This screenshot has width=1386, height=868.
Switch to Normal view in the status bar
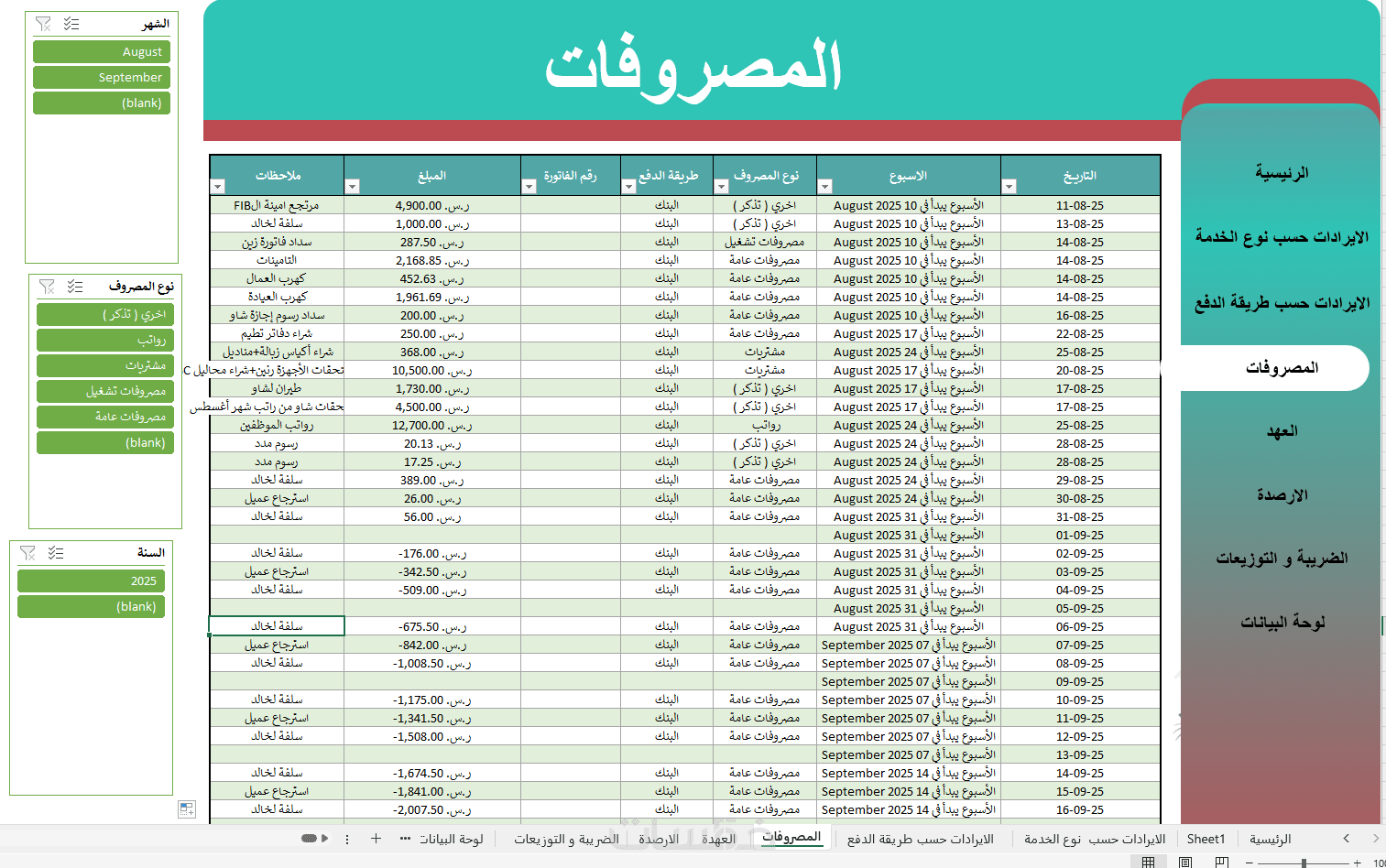1148,862
